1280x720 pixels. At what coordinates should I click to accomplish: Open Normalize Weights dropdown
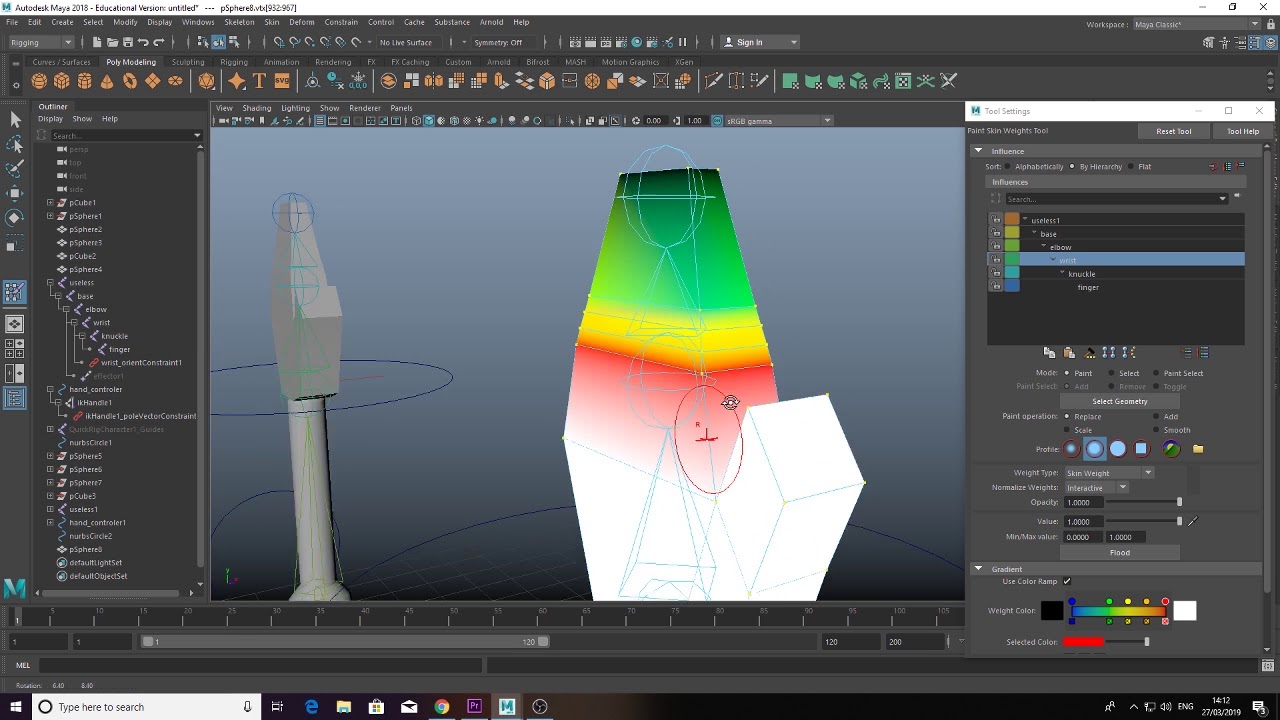(x=1096, y=488)
